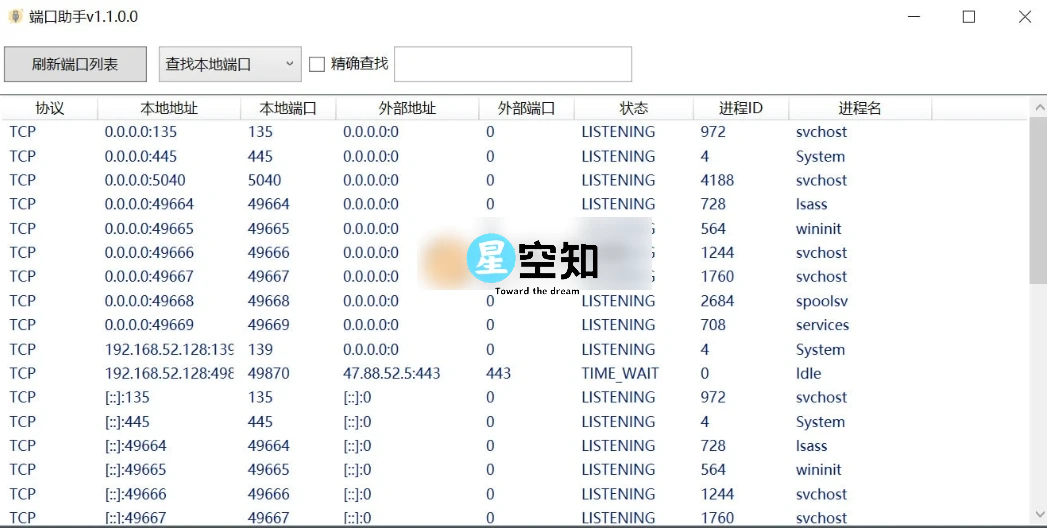Click scrollbar down arrow

tap(1039, 513)
